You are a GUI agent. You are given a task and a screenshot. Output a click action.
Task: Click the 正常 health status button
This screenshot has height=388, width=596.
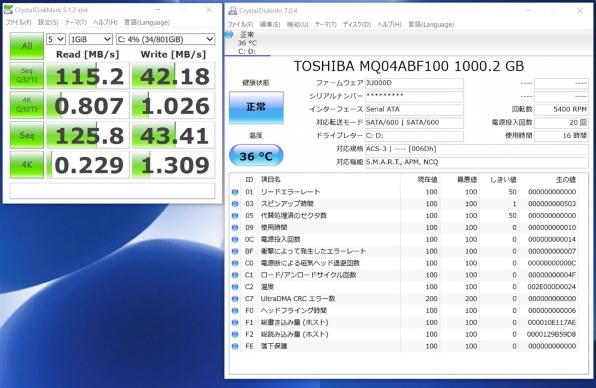256,108
